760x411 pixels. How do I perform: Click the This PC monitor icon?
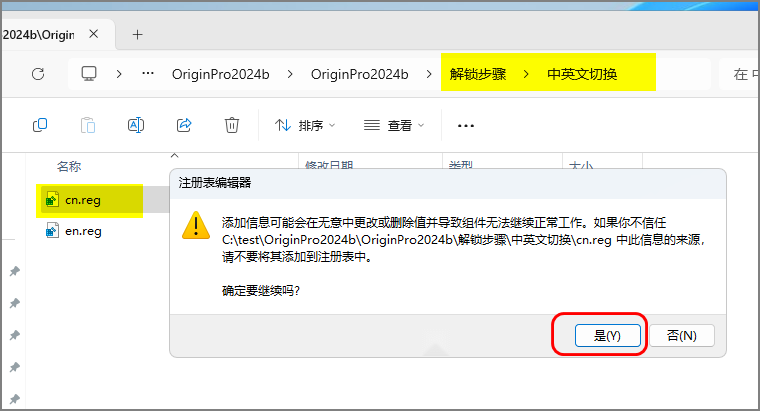click(x=89, y=74)
